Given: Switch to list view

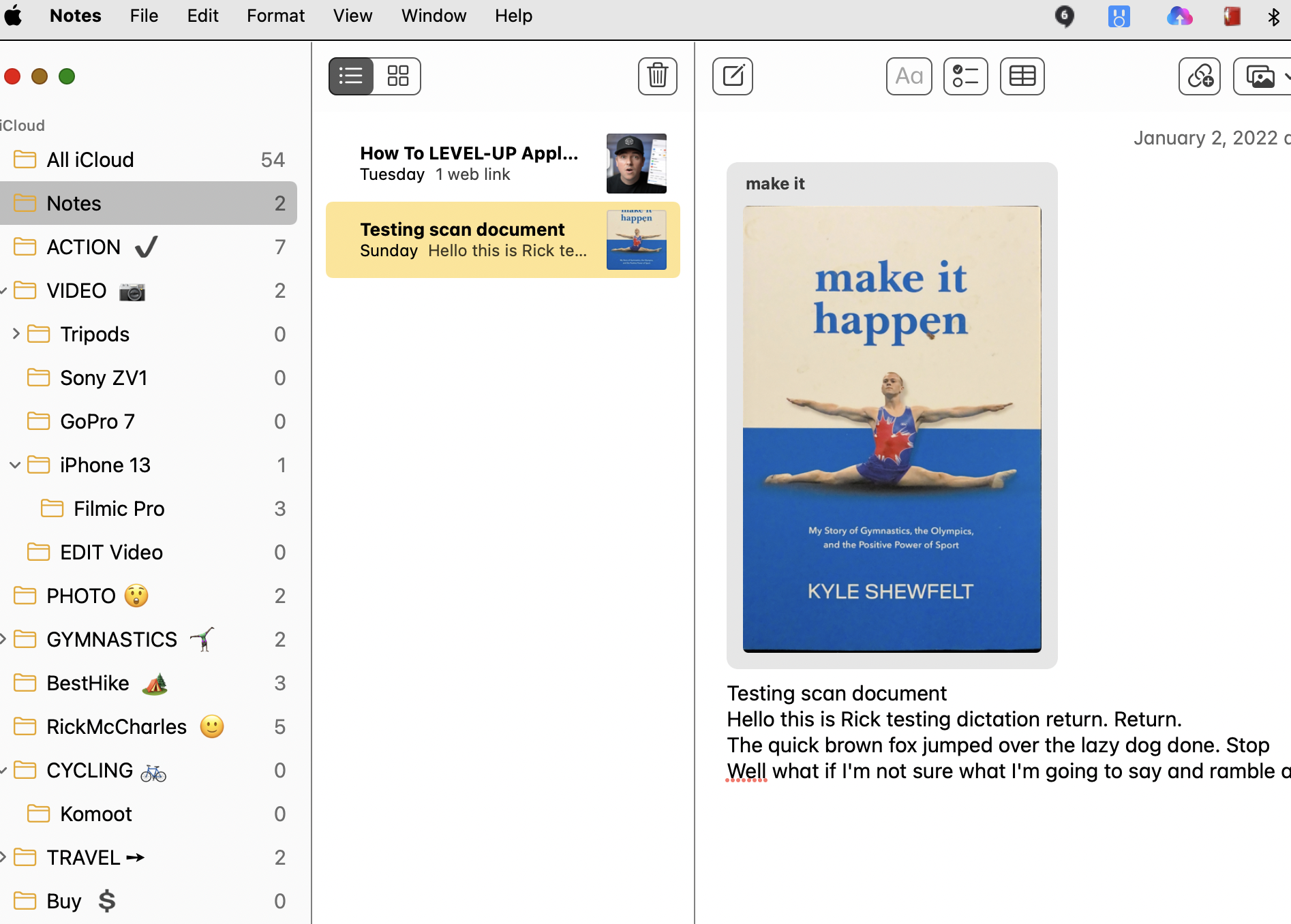Looking at the screenshot, I should tap(351, 76).
